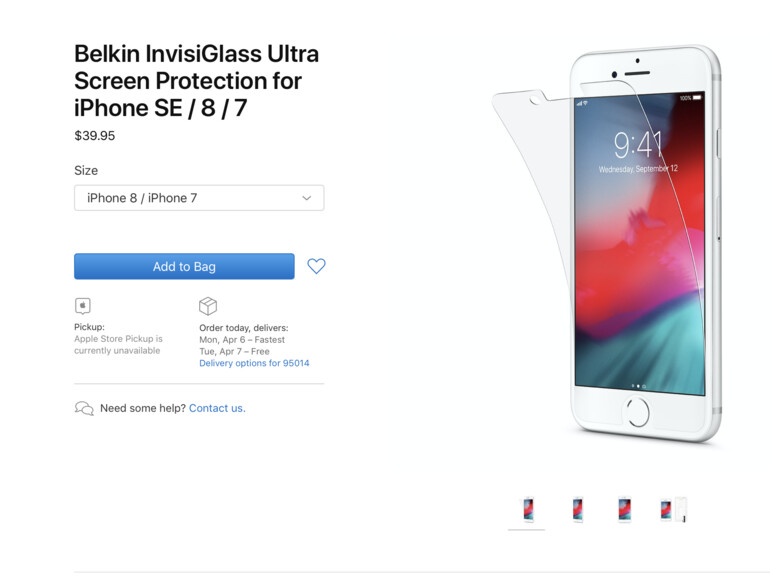The image size is (770, 578).
Task: Click the large iPhone product image
Action: (x=607, y=244)
